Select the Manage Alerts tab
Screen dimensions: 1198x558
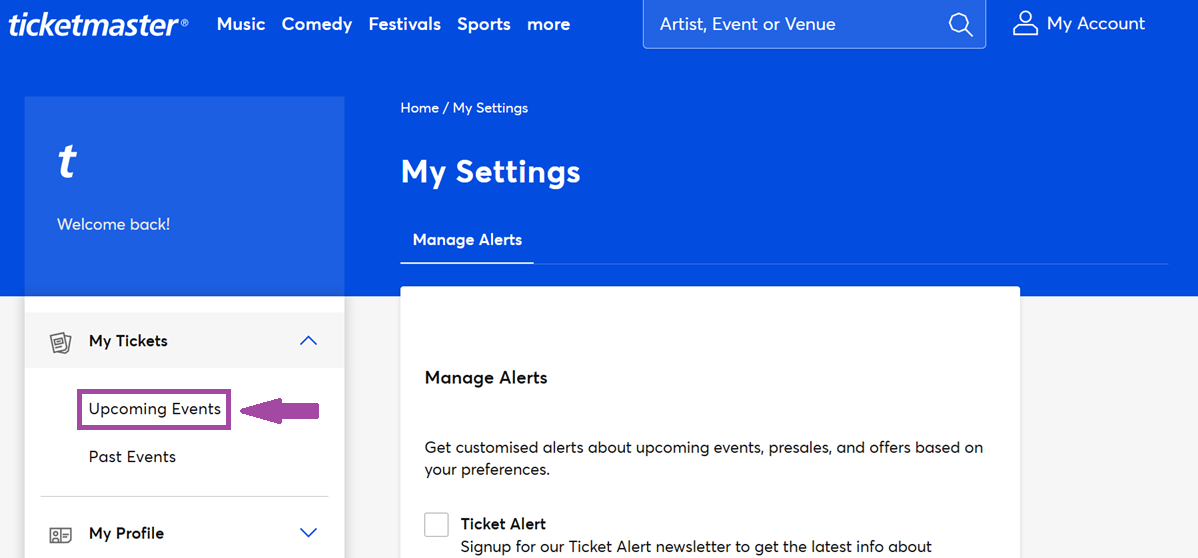pos(467,240)
